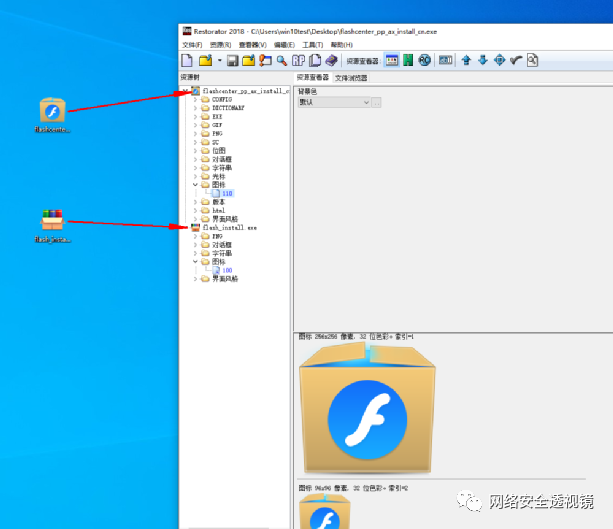Image resolution: width=613 pixels, height=529 pixels.
Task: Switch to RC view mode icon
Action: click(x=425, y=61)
